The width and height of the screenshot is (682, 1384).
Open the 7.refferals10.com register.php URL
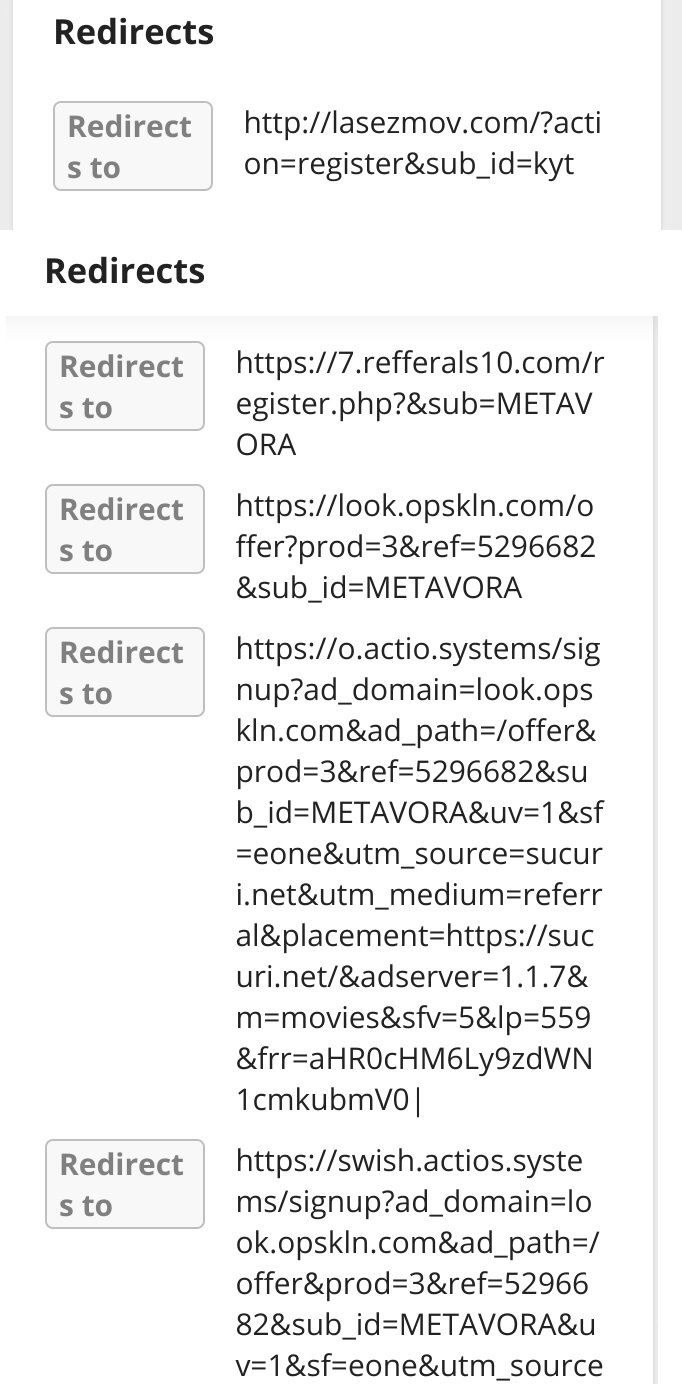[420, 403]
